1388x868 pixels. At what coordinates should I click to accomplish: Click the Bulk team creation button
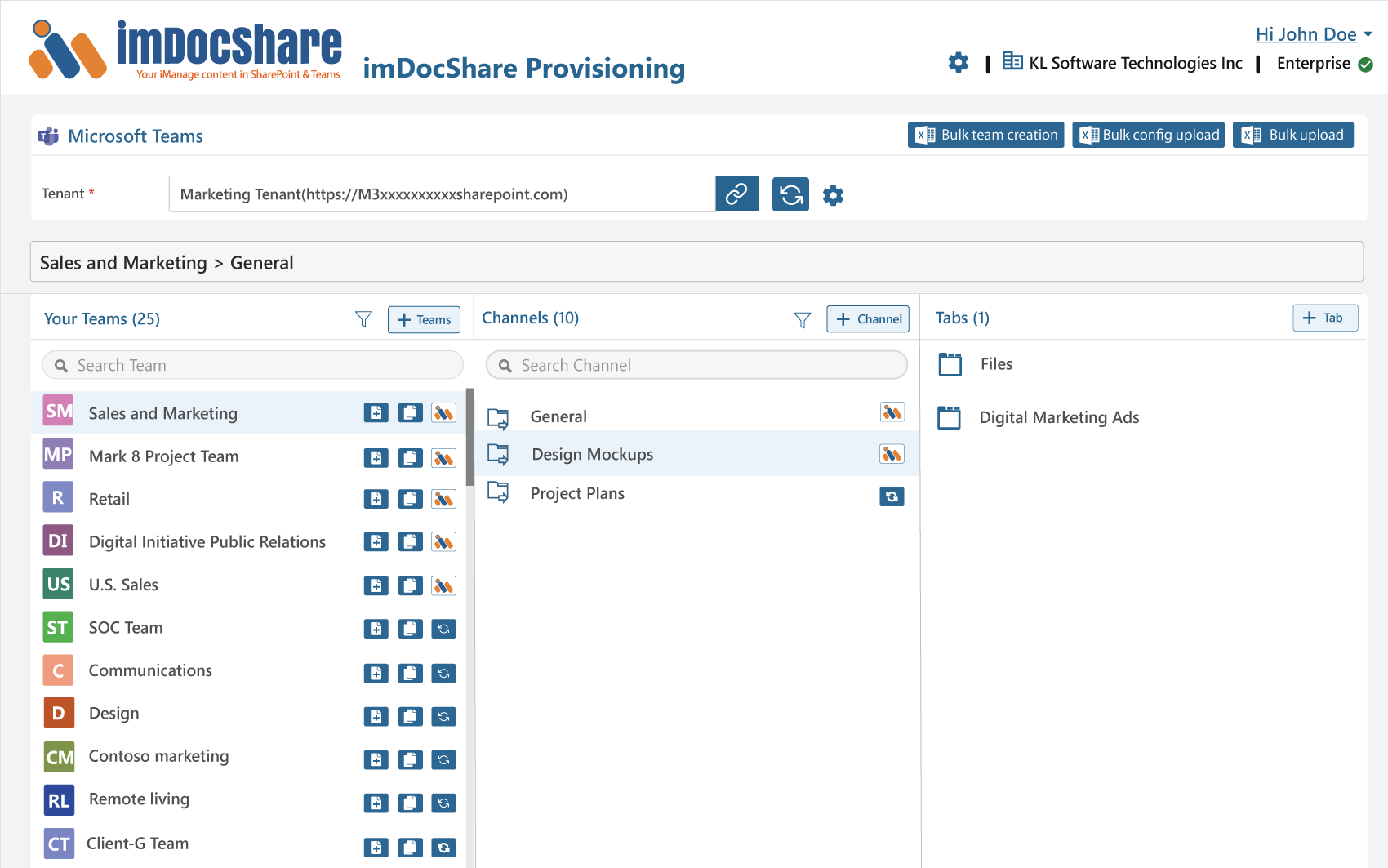[x=985, y=135]
